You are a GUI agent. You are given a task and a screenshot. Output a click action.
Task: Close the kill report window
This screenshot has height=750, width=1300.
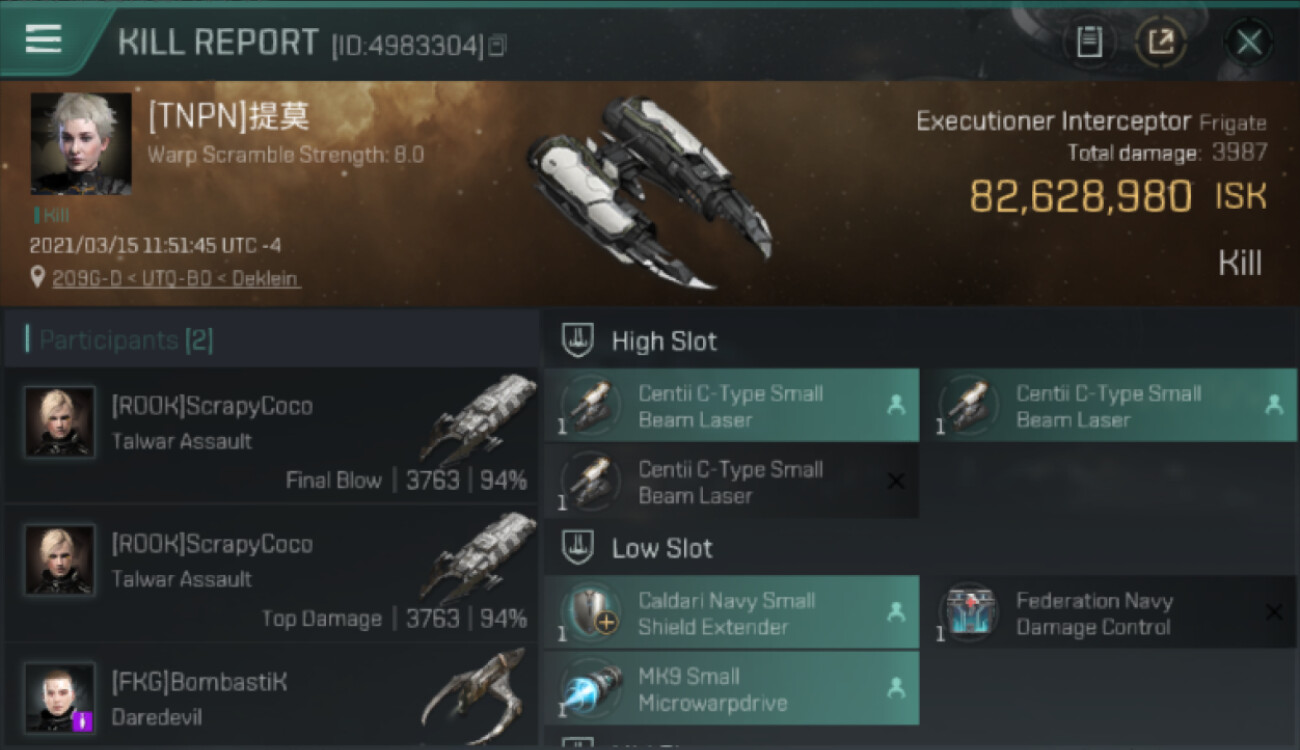[x=1248, y=42]
